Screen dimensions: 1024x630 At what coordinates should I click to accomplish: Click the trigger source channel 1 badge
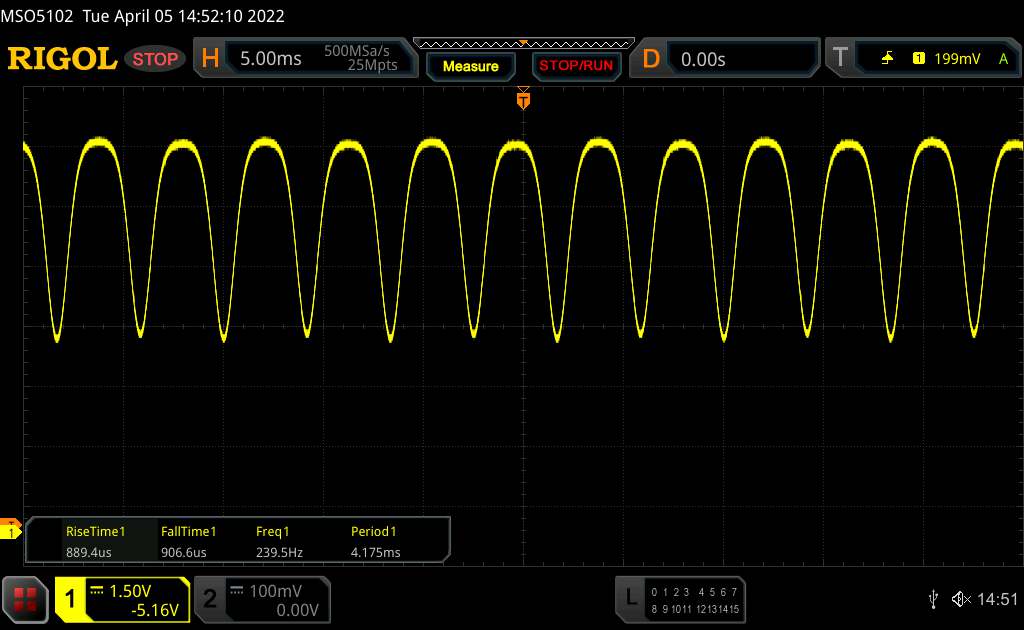[x=918, y=59]
